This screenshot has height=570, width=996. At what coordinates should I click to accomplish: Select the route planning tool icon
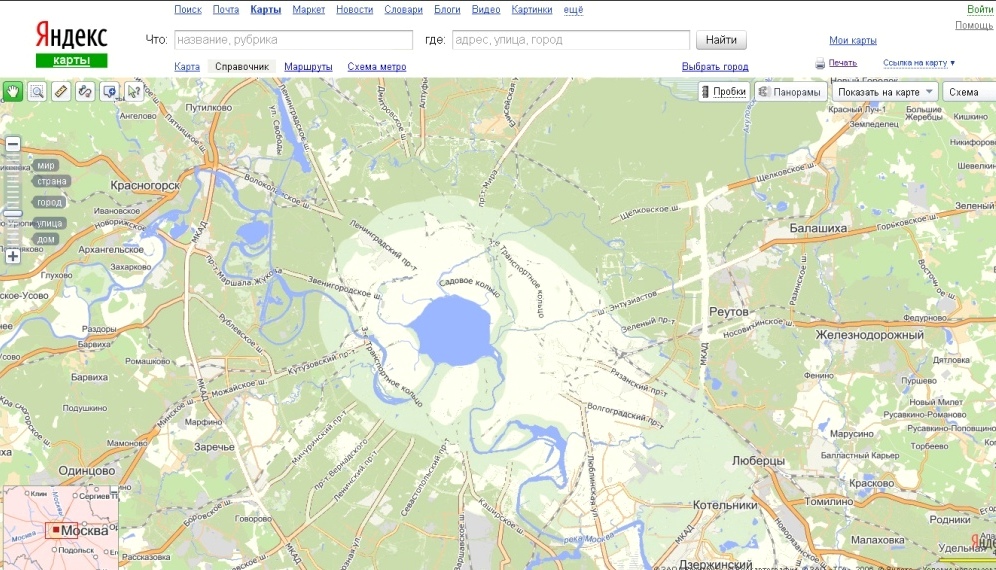pyautogui.click(x=85, y=92)
